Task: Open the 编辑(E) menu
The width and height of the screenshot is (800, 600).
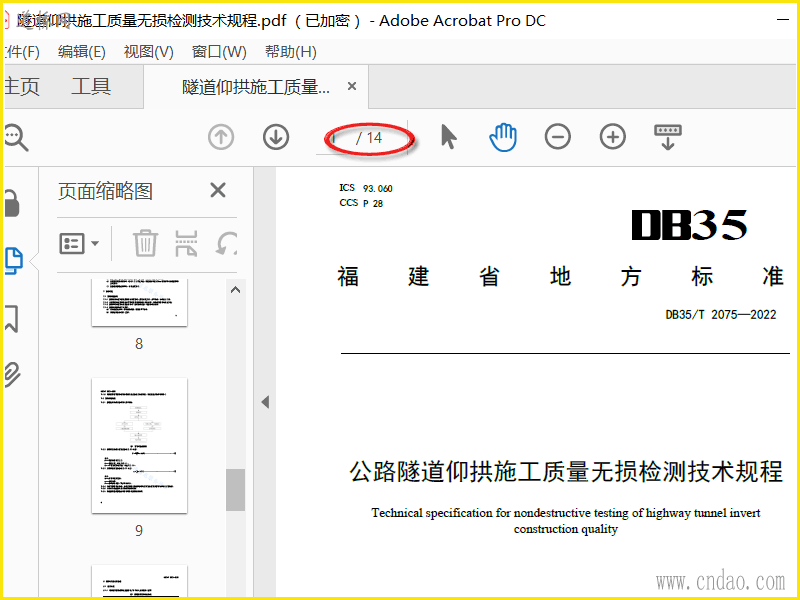Action: pyautogui.click(x=82, y=52)
